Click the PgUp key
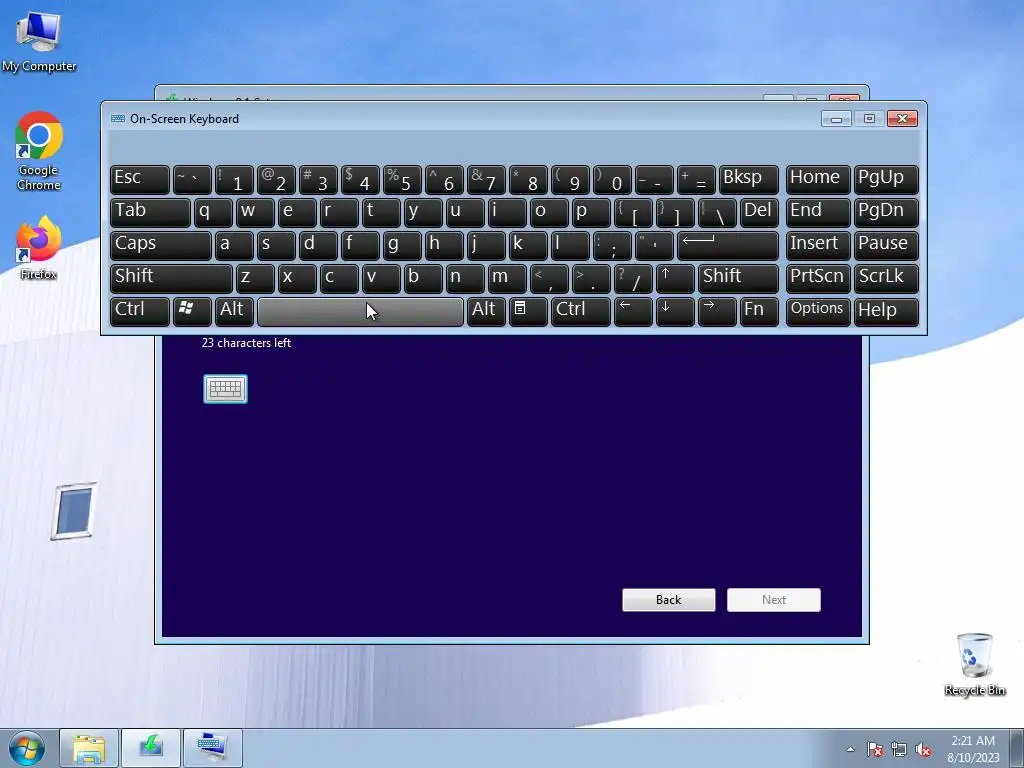 886,180
